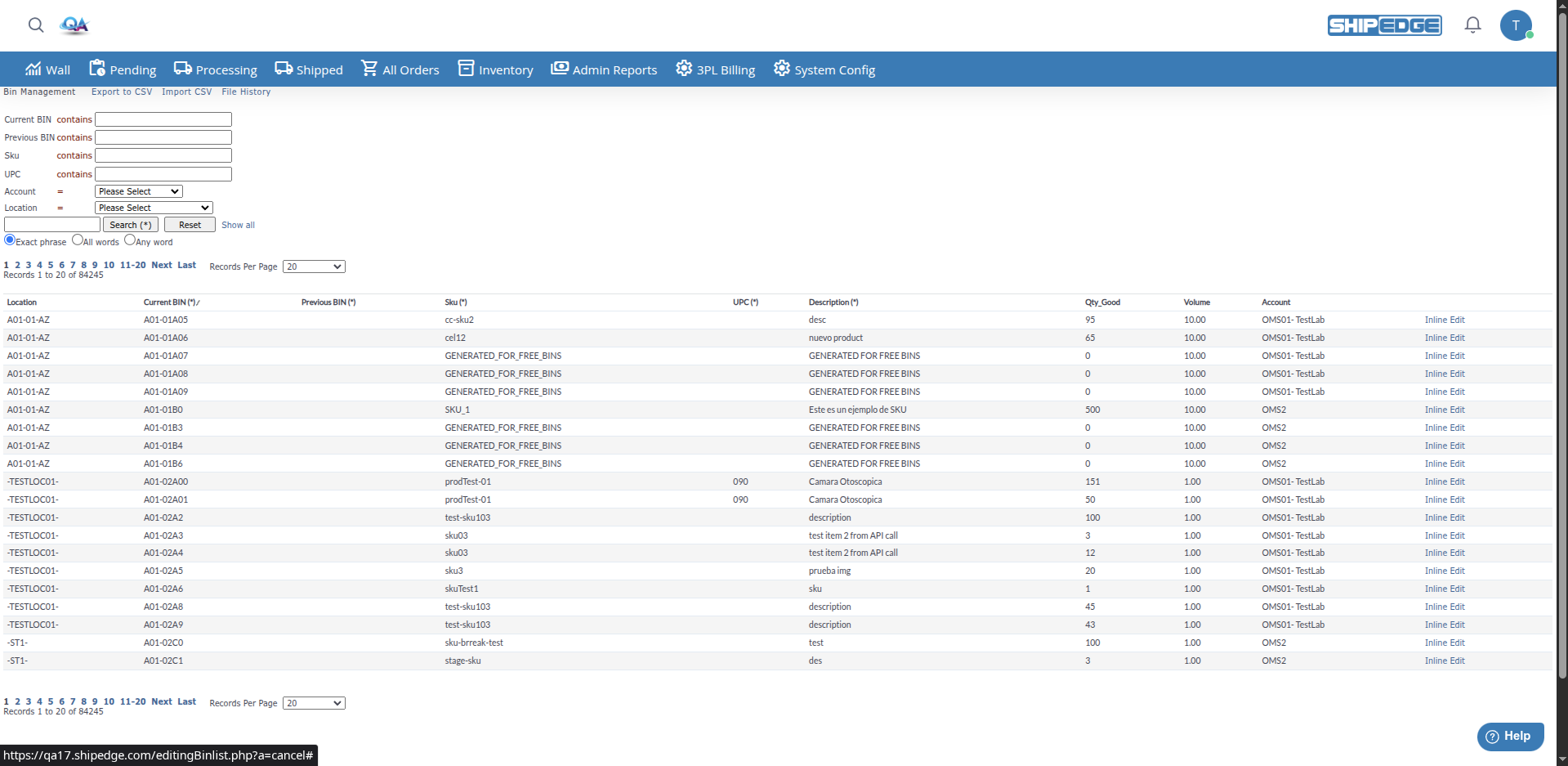Sort by Location column header

[22, 302]
